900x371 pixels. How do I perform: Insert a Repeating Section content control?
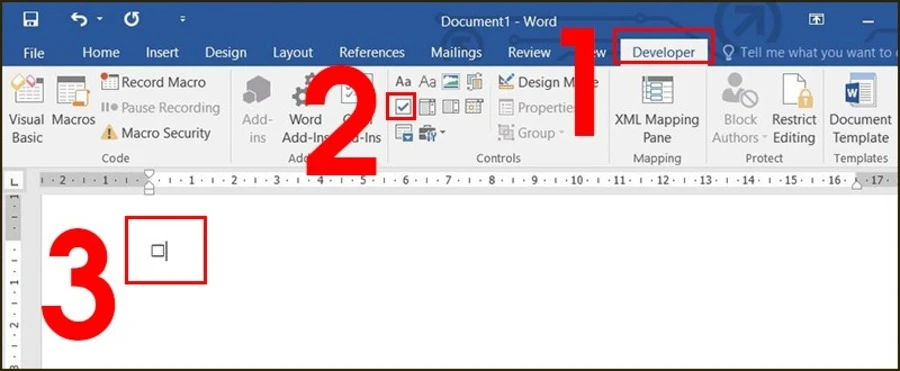[404, 133]
